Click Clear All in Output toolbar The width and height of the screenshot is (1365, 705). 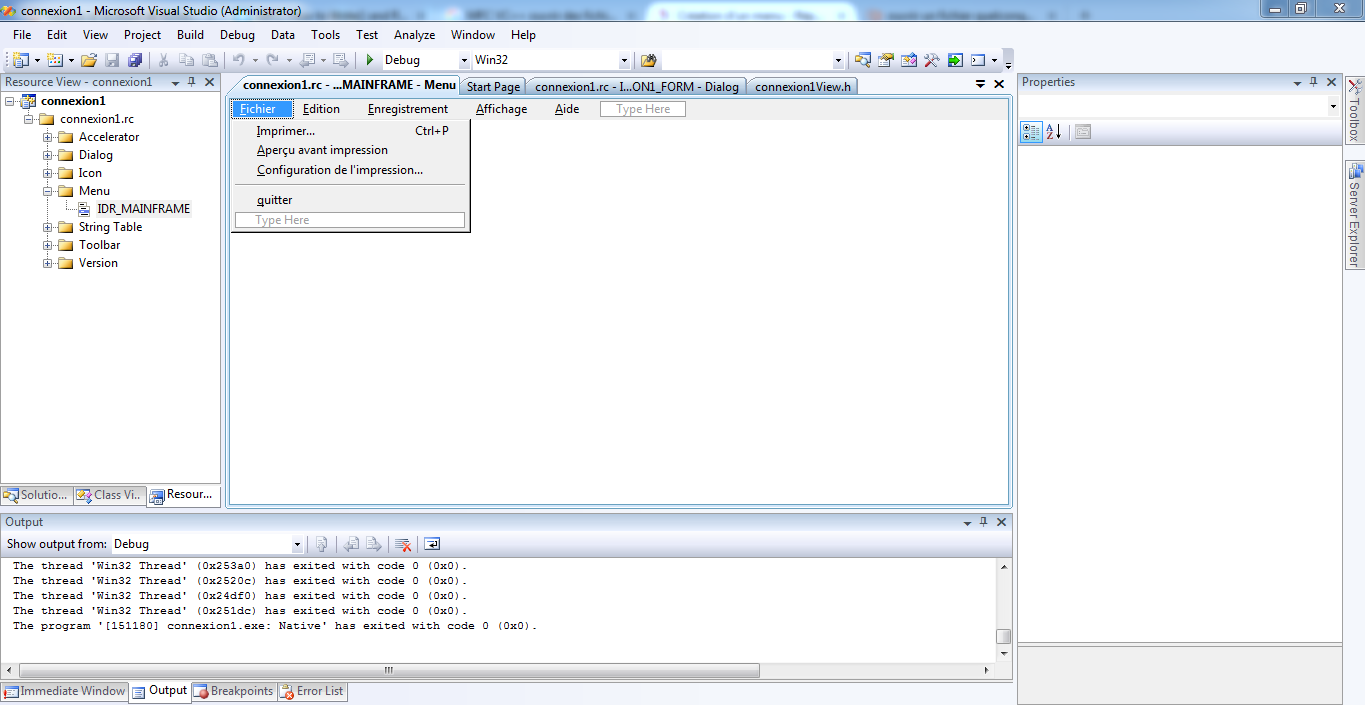pyautogui.click(x=403, y=544)
